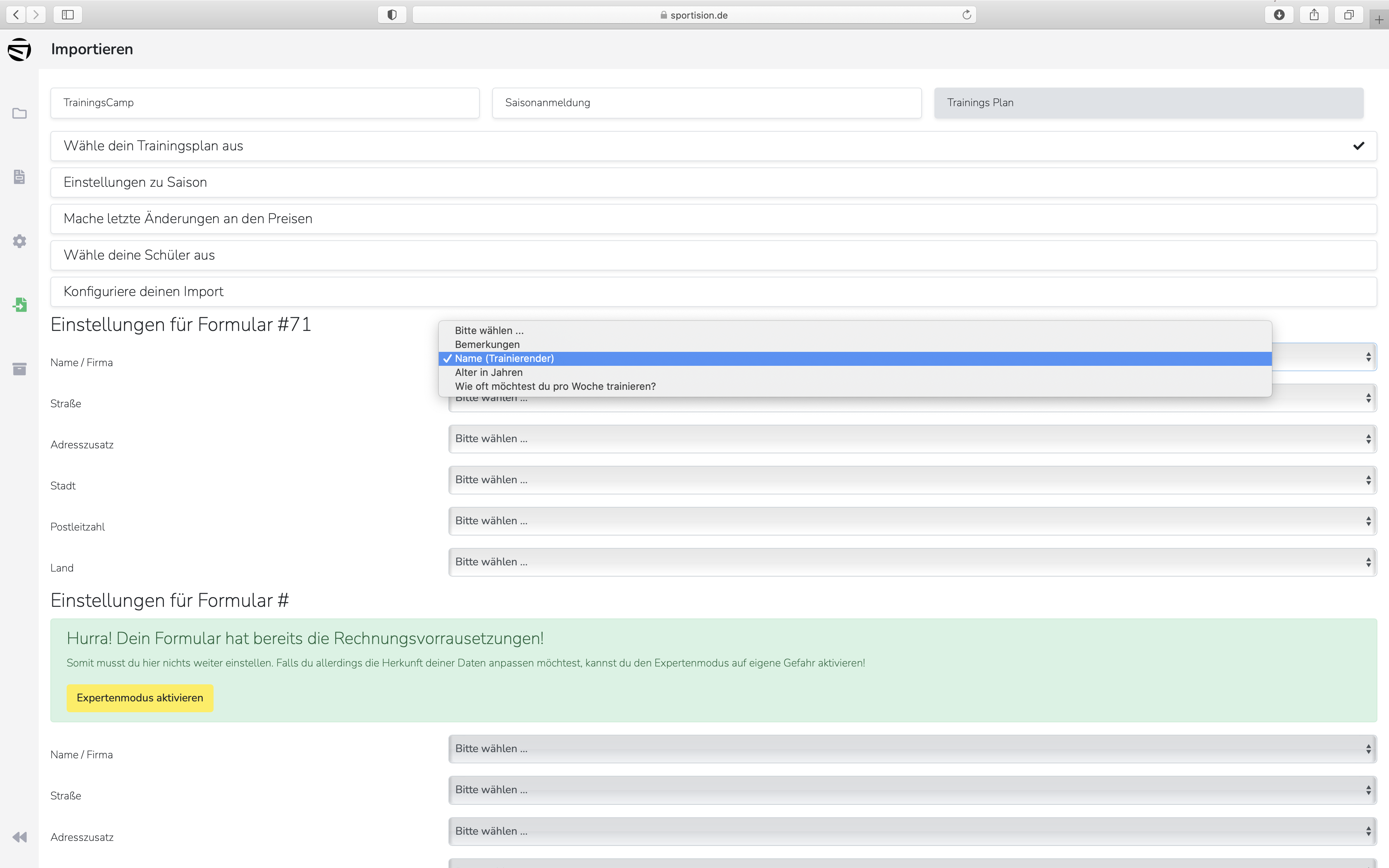This screenshot has height=868, width=1389.
Task: Choose 'Bitte wählen ...' in open dropdown list
Action: point(855,331)
